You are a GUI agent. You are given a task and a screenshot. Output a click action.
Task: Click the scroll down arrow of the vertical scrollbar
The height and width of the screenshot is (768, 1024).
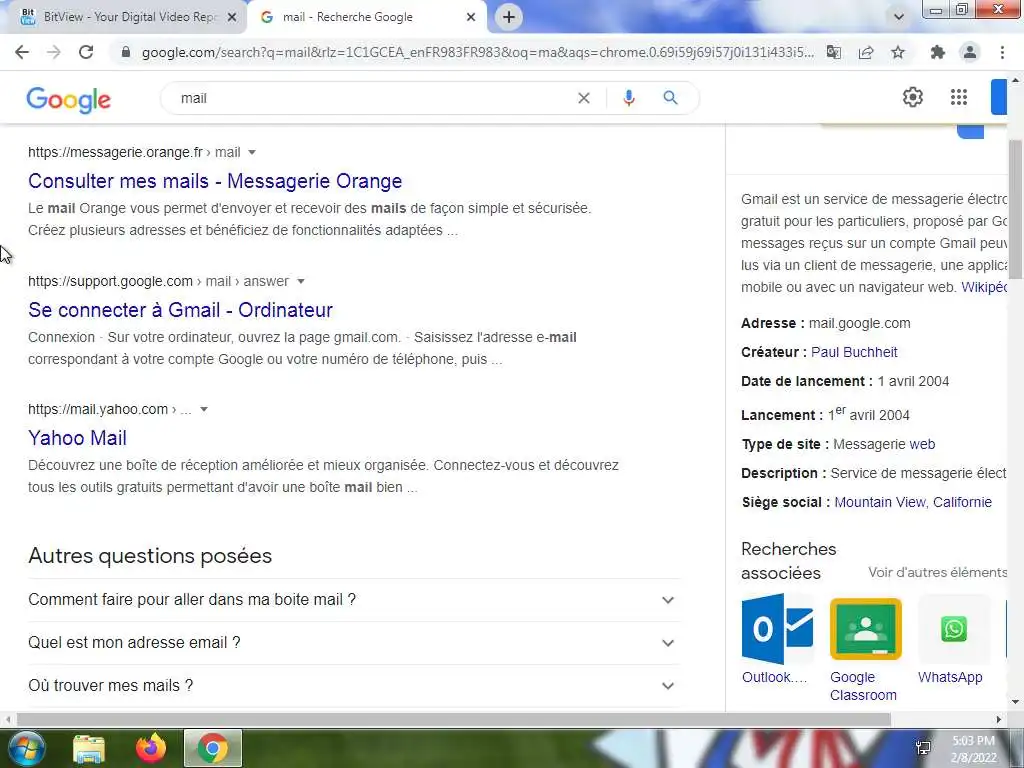point(1016,703)
